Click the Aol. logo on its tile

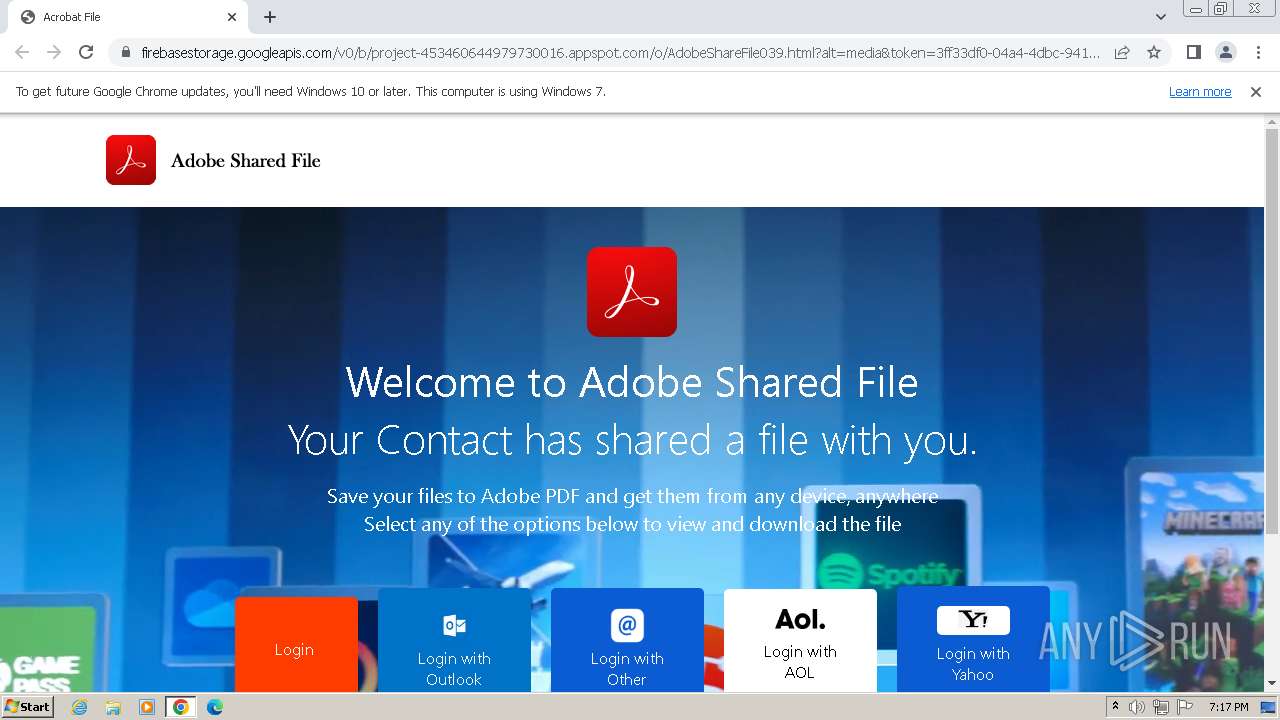pos(800,620)
